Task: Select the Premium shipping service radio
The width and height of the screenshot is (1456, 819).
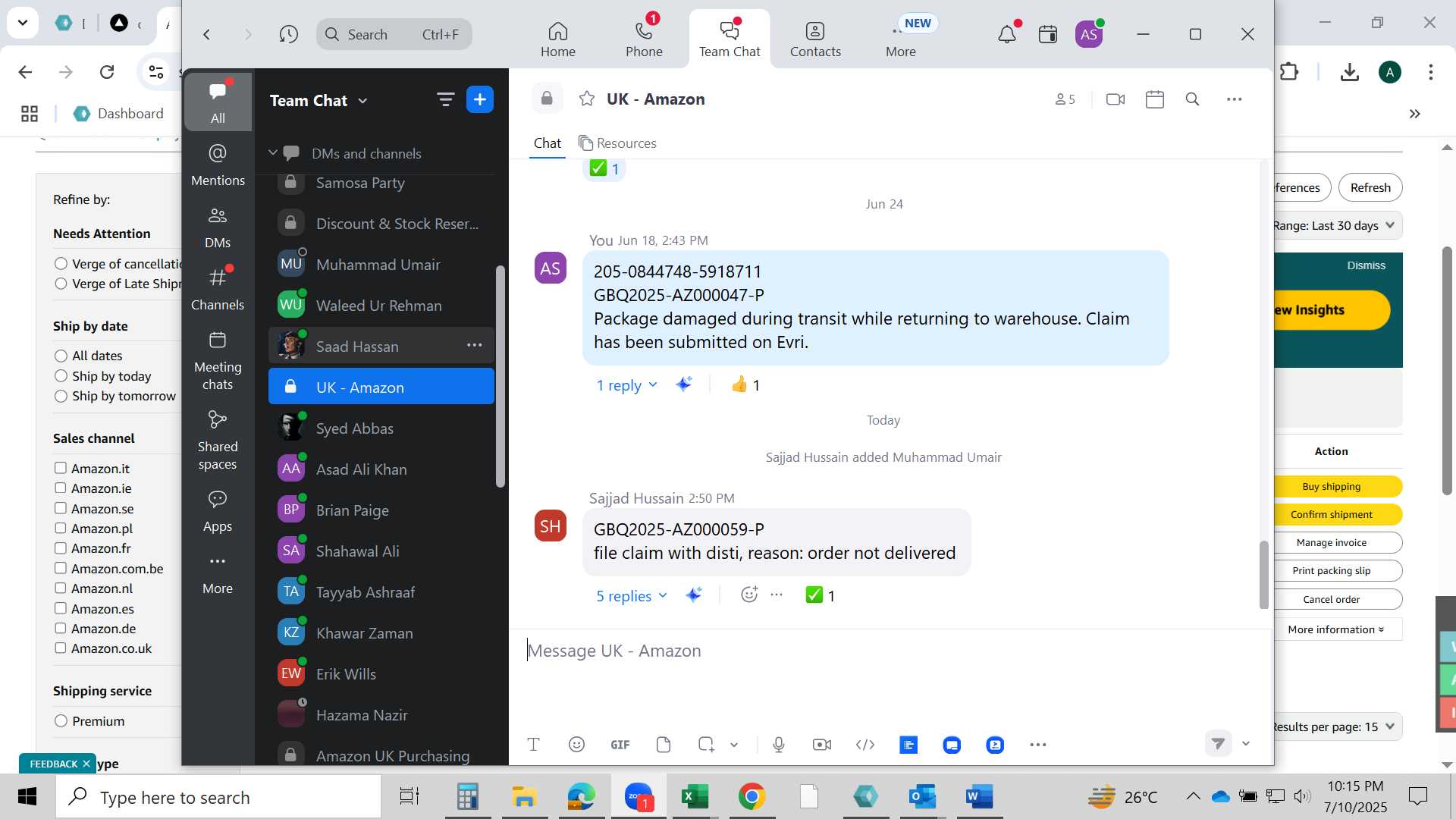Action: 61,721
